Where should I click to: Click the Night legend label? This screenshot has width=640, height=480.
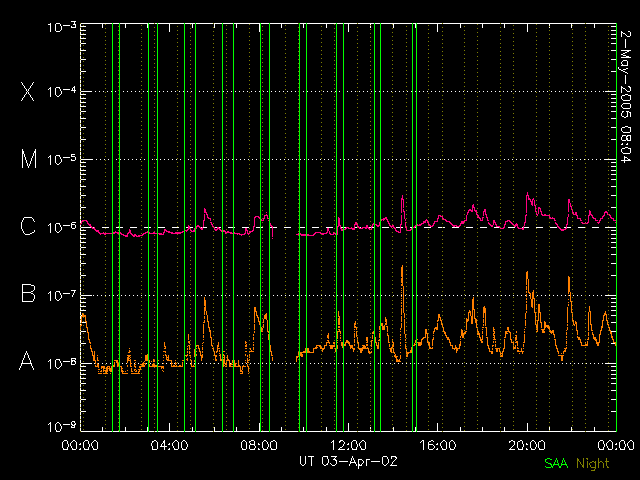593,464
